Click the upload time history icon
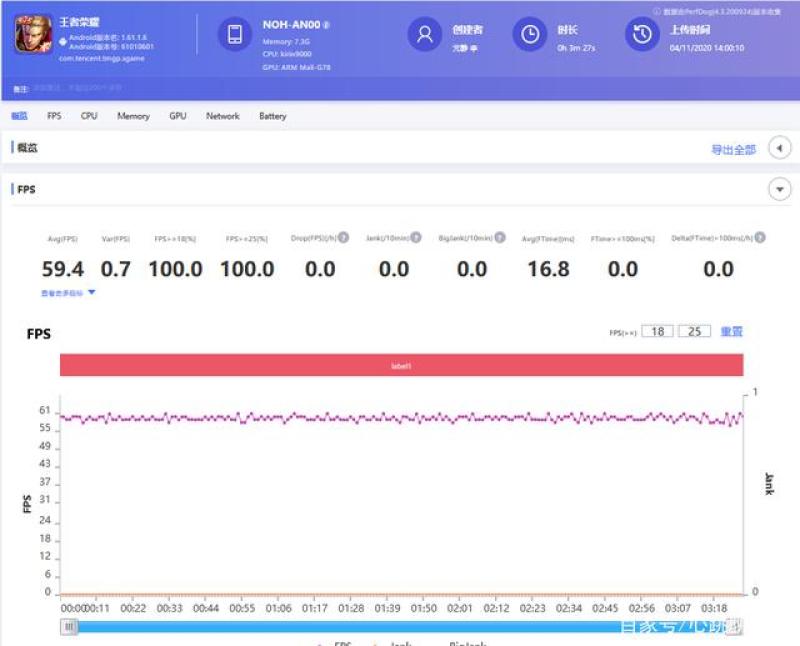800x646 pixels. pos(642,35)
